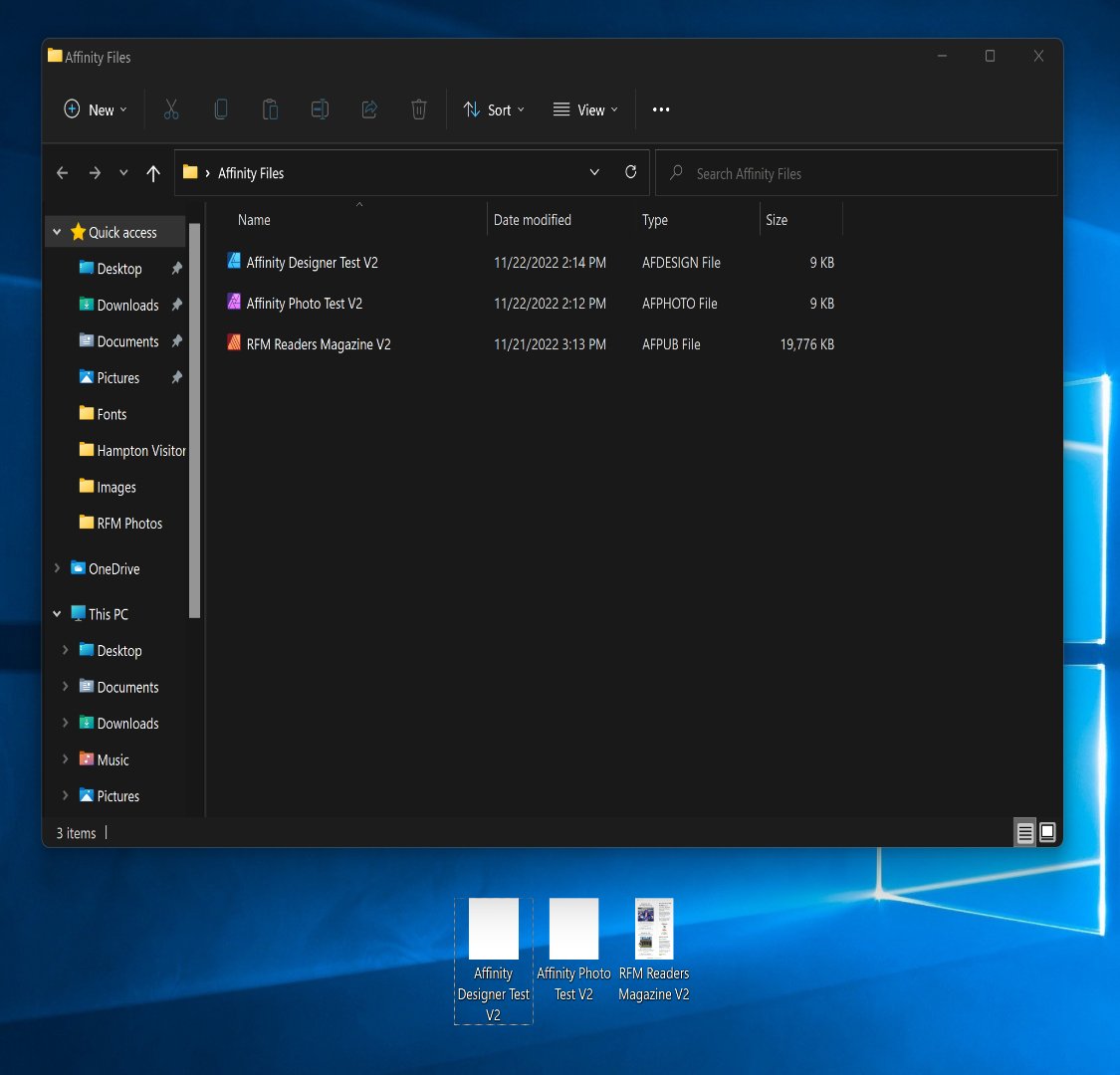Viewport: 1120px width, 1075px height.
Task: Expand the OneDrive tree item
Action: 57,568
